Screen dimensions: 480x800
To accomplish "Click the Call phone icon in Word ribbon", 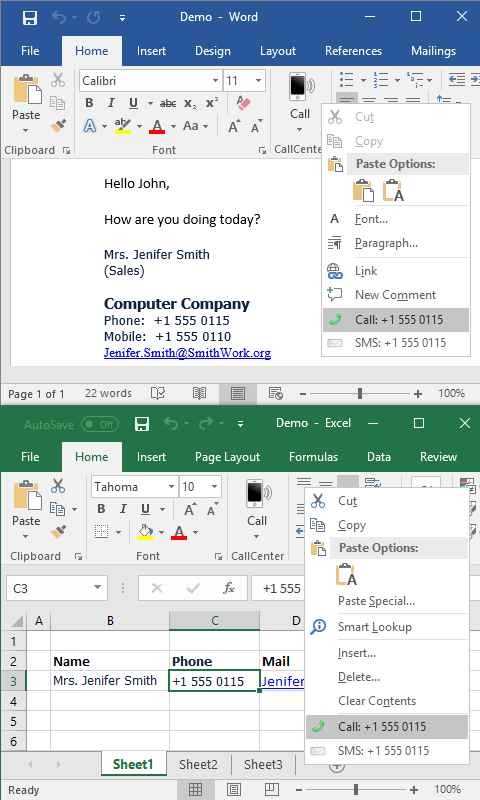I will click(x=300, y=87).
